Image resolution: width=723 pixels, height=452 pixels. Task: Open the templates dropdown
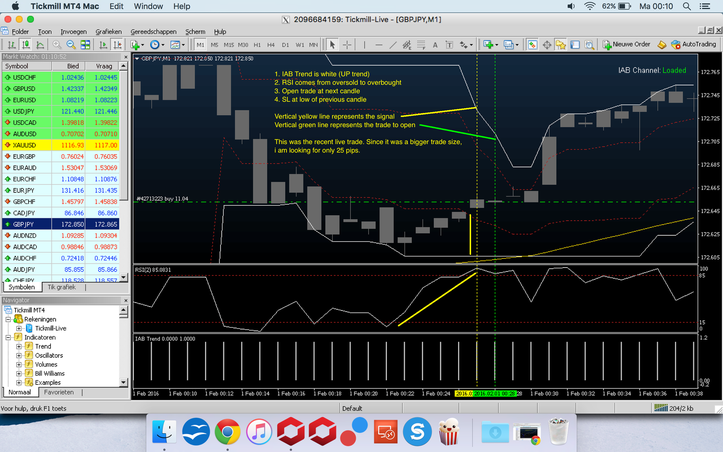(177, 45)
